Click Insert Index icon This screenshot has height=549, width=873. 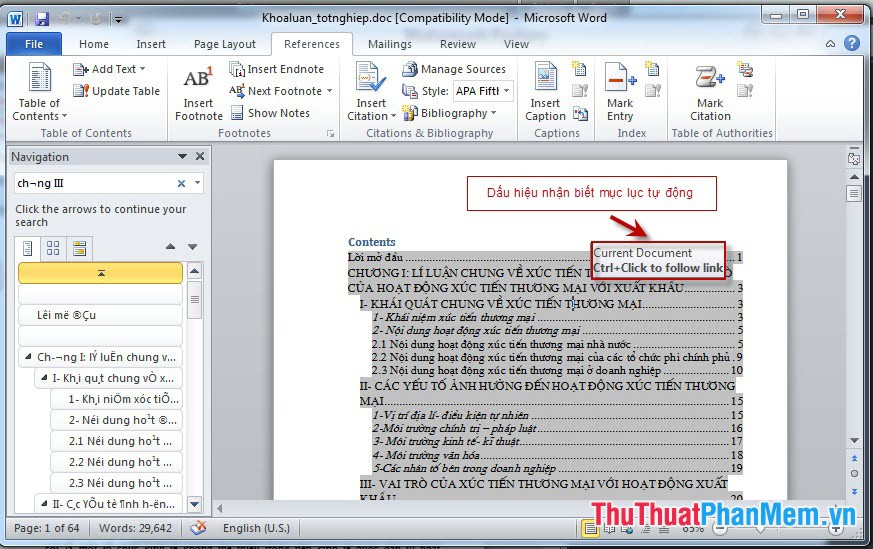click(x=652, y=68)
